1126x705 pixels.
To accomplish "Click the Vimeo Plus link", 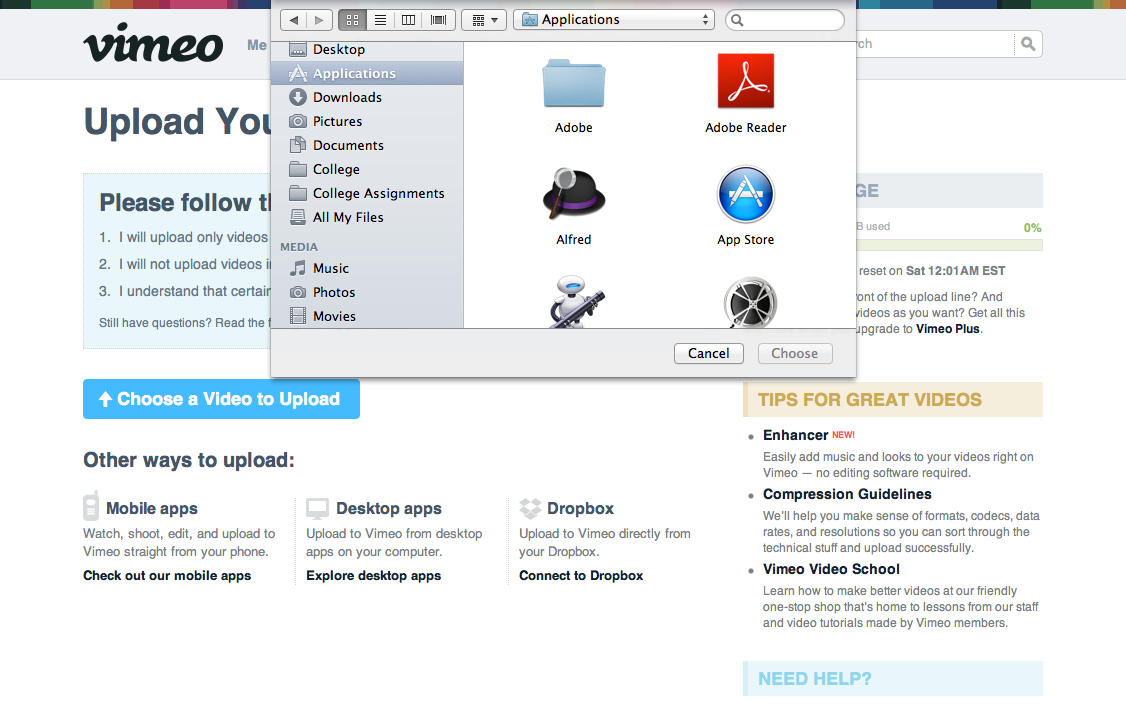I will click(x=947, y=329).
